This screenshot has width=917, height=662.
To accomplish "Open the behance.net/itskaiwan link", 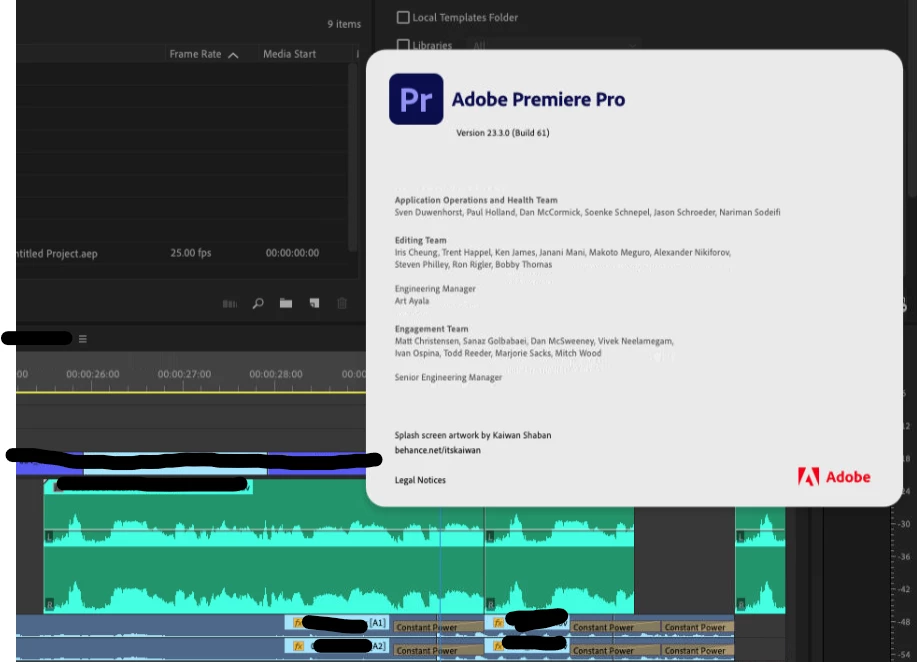I will click(437, 450).
